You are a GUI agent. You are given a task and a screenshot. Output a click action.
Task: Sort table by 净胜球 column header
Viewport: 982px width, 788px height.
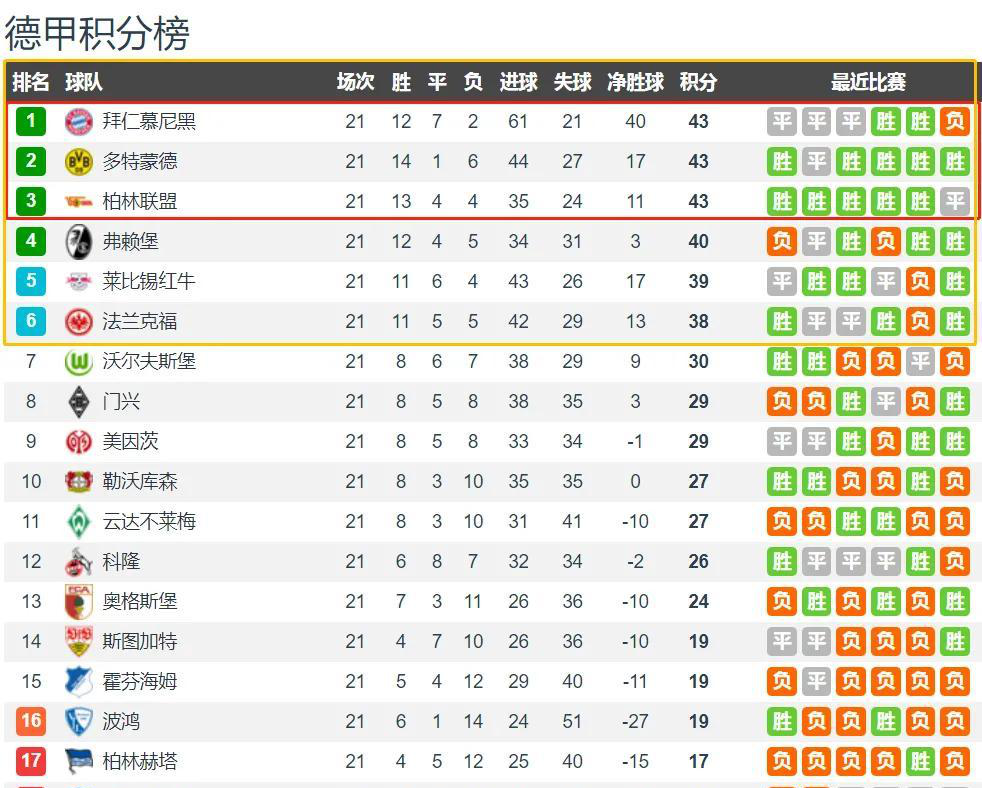click(x=635, y=82)
